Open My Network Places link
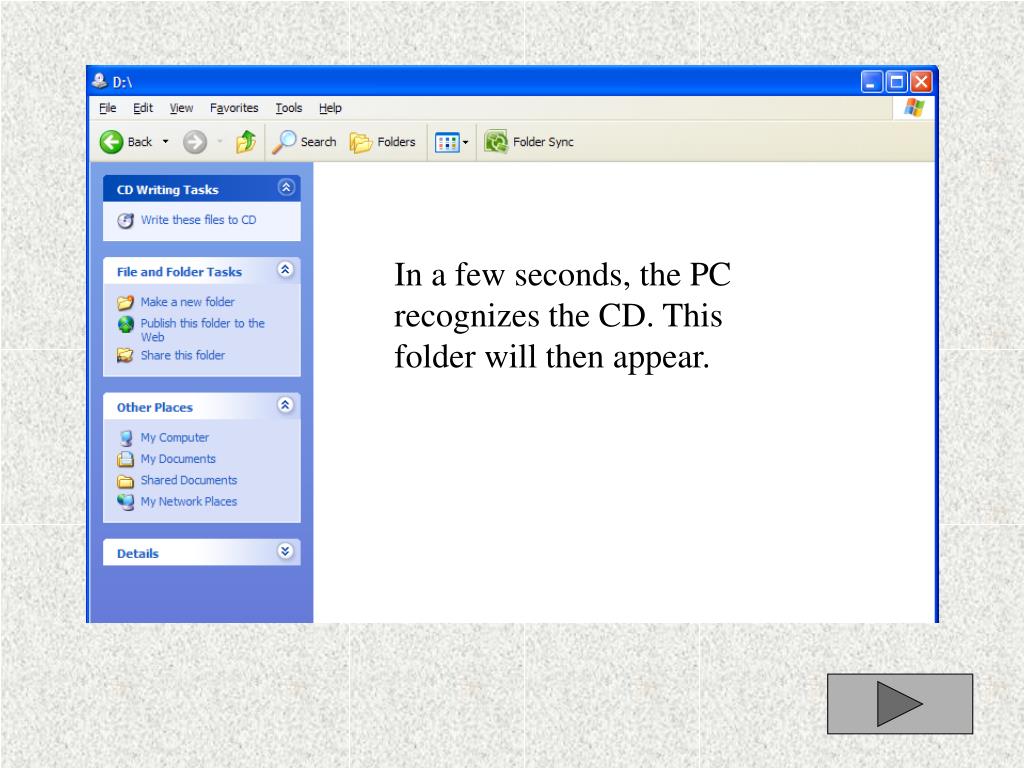 189,502
